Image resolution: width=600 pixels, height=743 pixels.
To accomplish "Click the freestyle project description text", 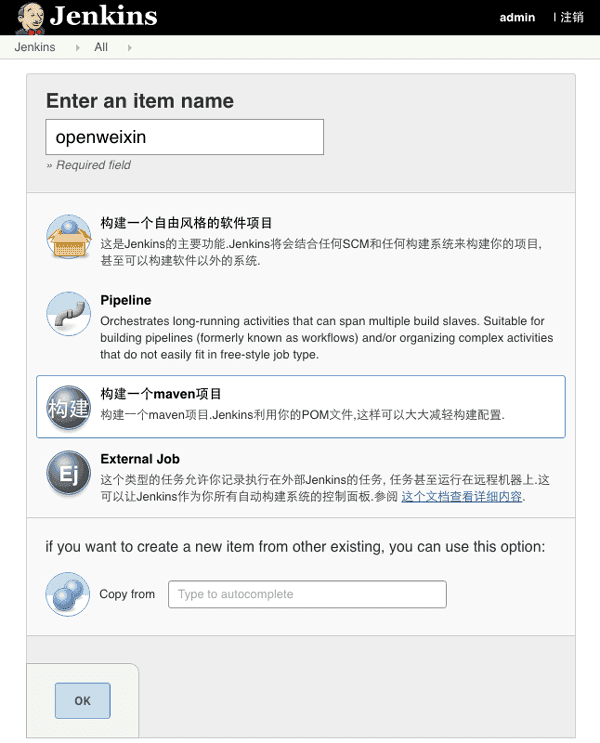I will tap(321, 252).
